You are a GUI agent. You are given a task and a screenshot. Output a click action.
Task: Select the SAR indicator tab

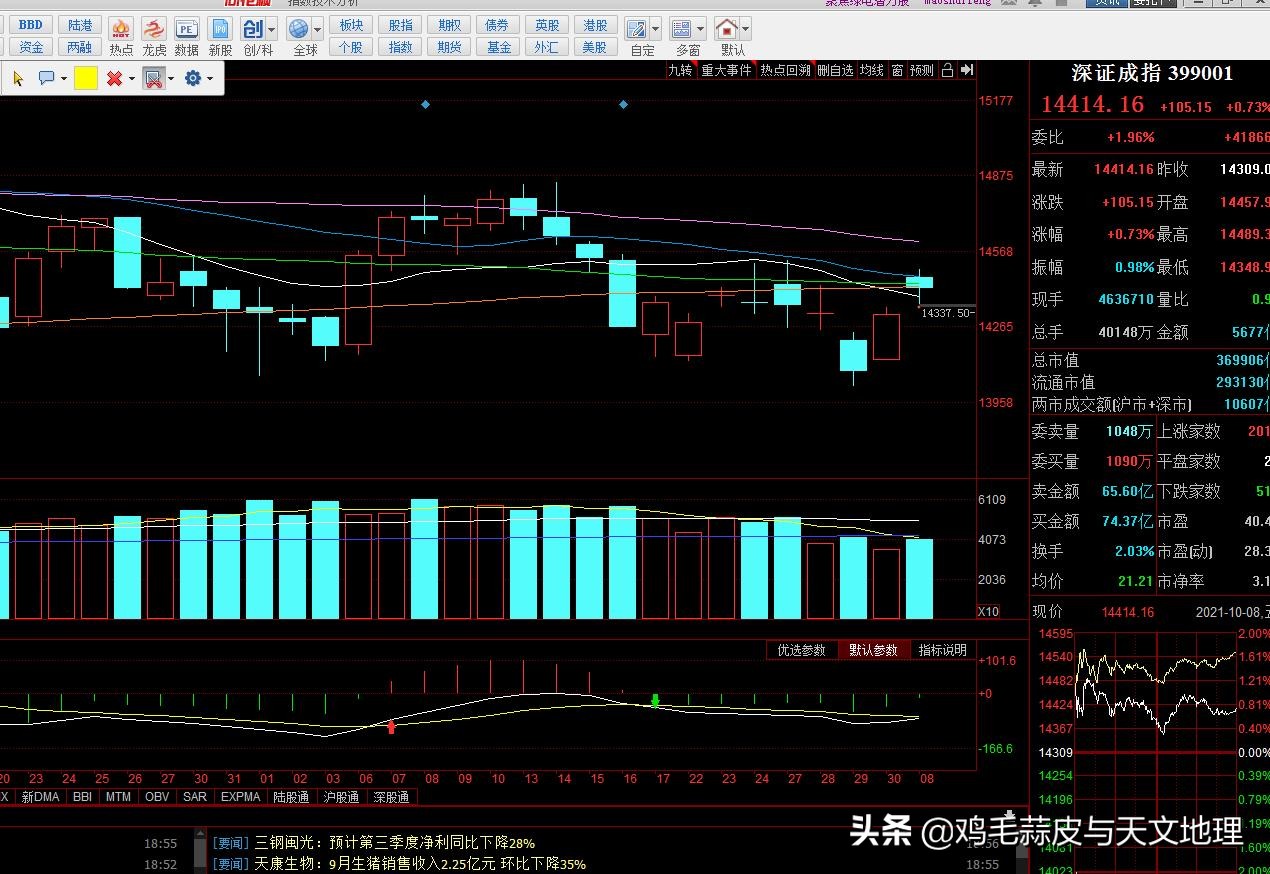[x=195, y=797]
